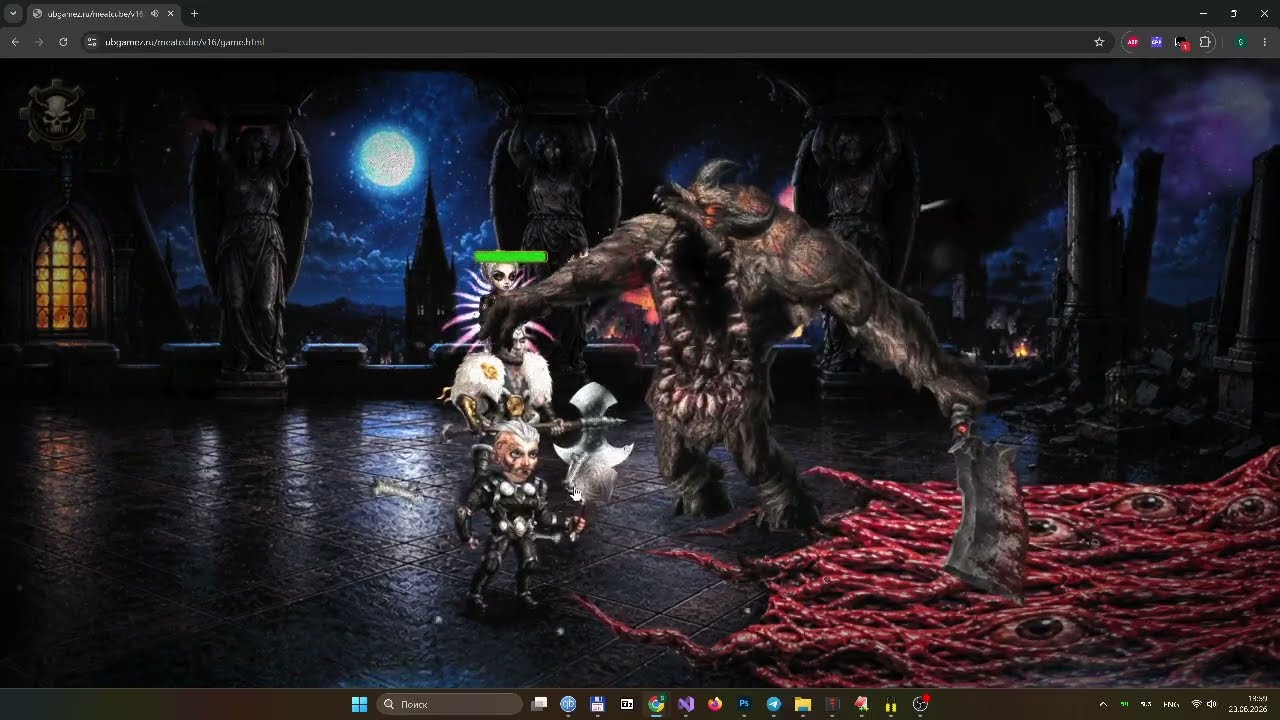
Task: Bookmark this page with the star icon
Action: coord(1099,42)
